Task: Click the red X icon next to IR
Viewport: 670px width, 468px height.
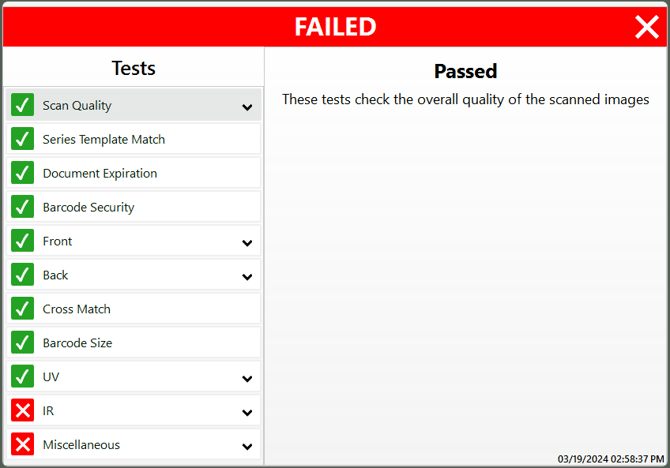Action: coord(23,410)
